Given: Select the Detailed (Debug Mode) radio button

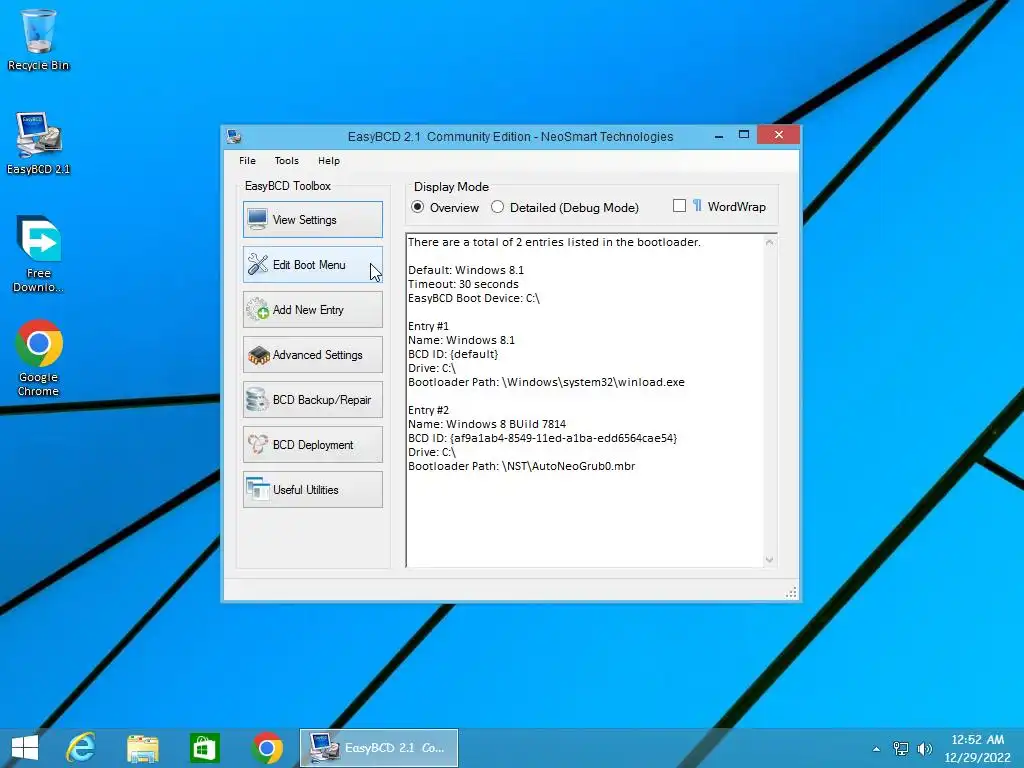Looking at the screenshot, I should [x=565, y=207].
